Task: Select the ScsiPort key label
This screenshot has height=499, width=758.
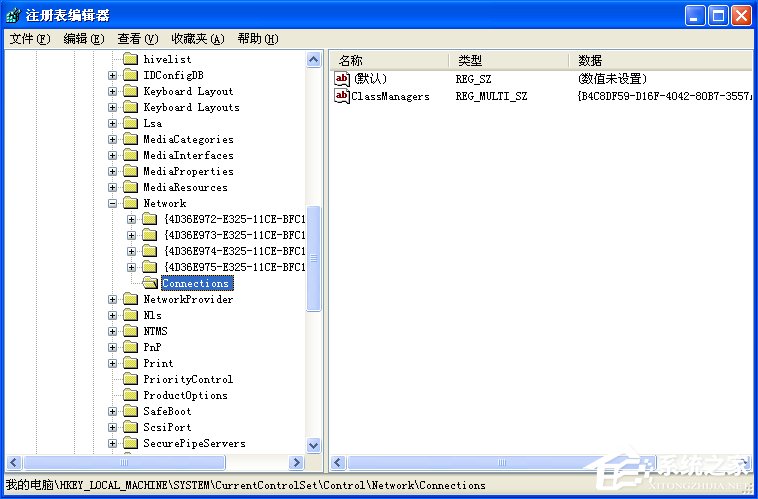Action: pyautogui.click(x=167, y=427)
